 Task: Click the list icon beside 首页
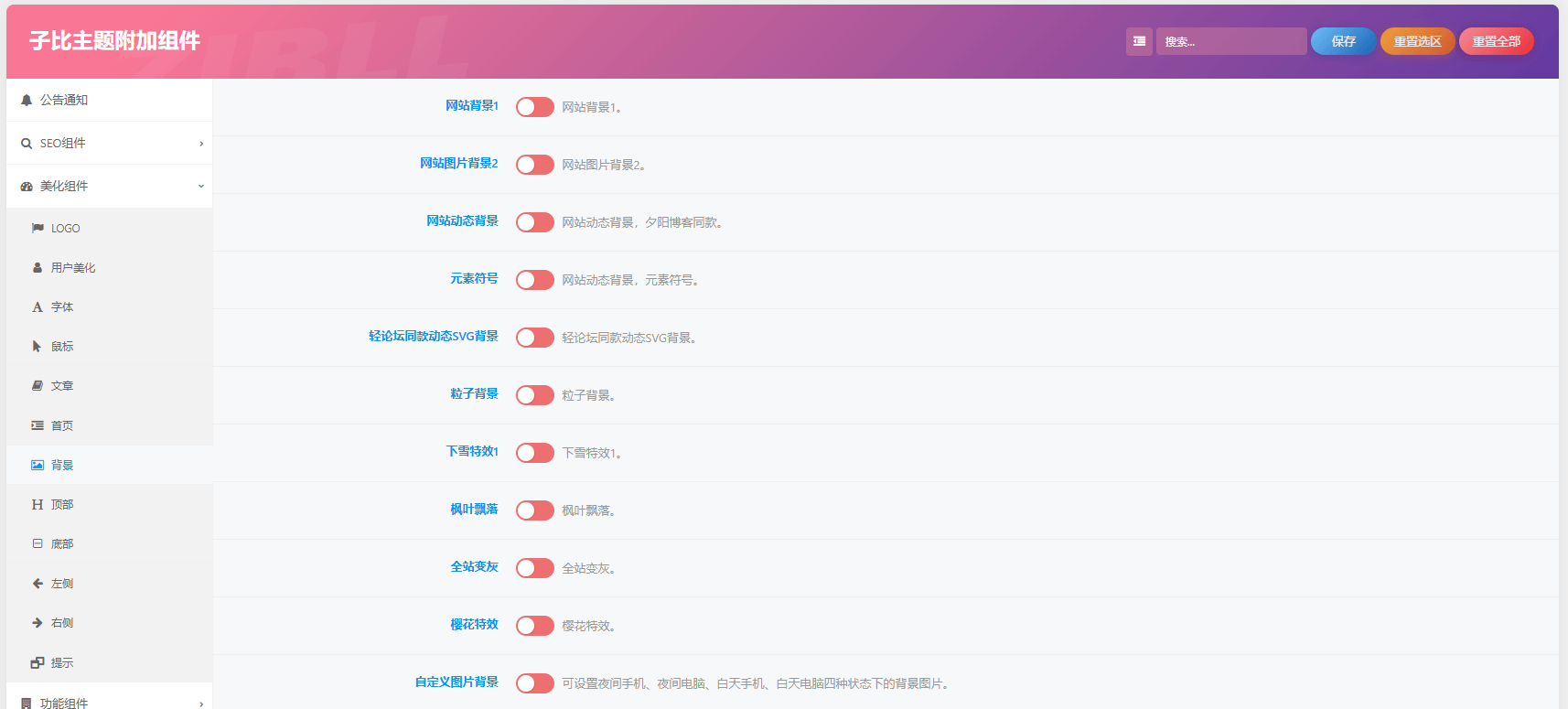[x=38, y=425]
